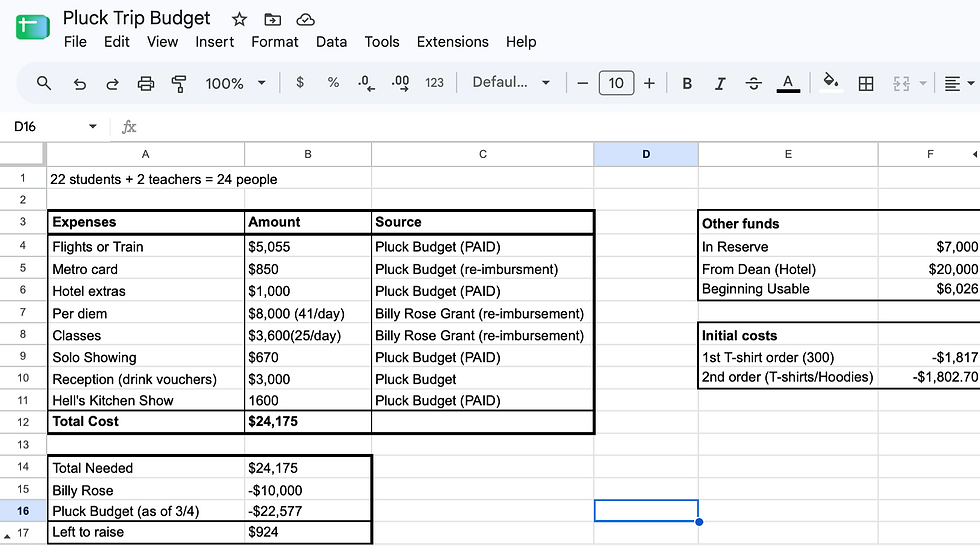The height and width of the screenshot is (546, 980).
Task: Select column A header
Action: coord(146,154)
